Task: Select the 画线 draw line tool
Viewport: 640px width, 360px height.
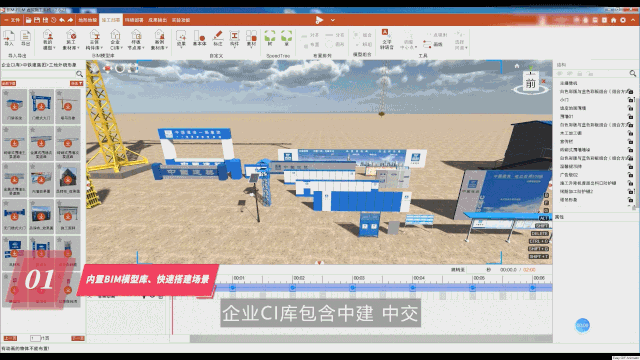Action: (x=433, y=44)
